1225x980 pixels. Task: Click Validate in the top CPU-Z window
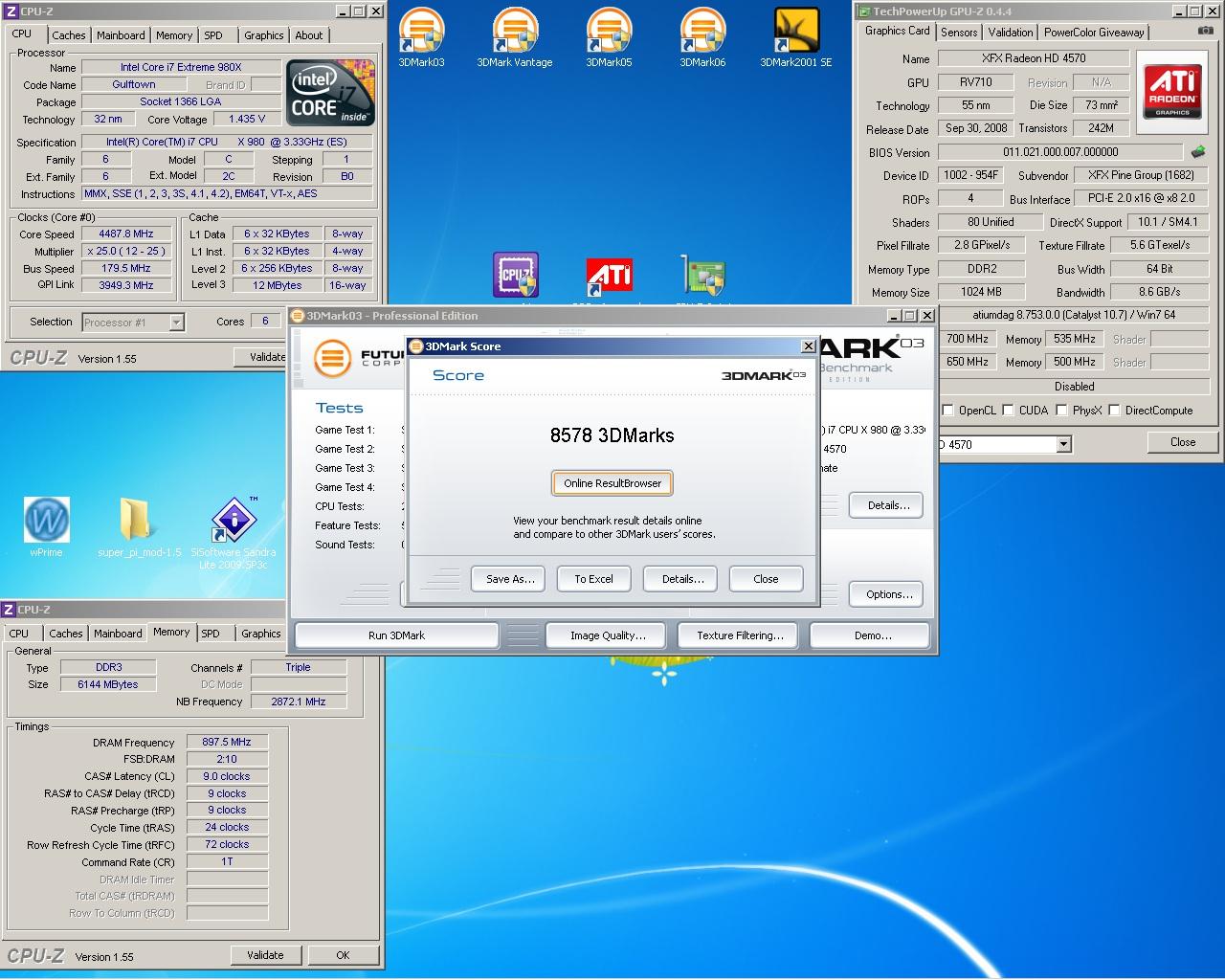[261, 357]
